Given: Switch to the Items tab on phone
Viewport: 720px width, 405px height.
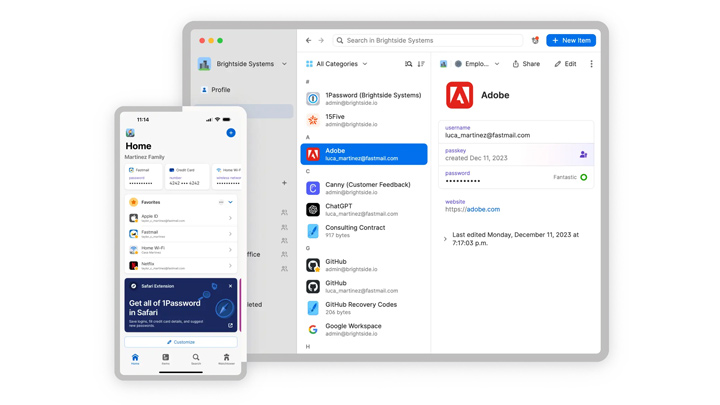Looking at the screenshot, I should 165,359.
